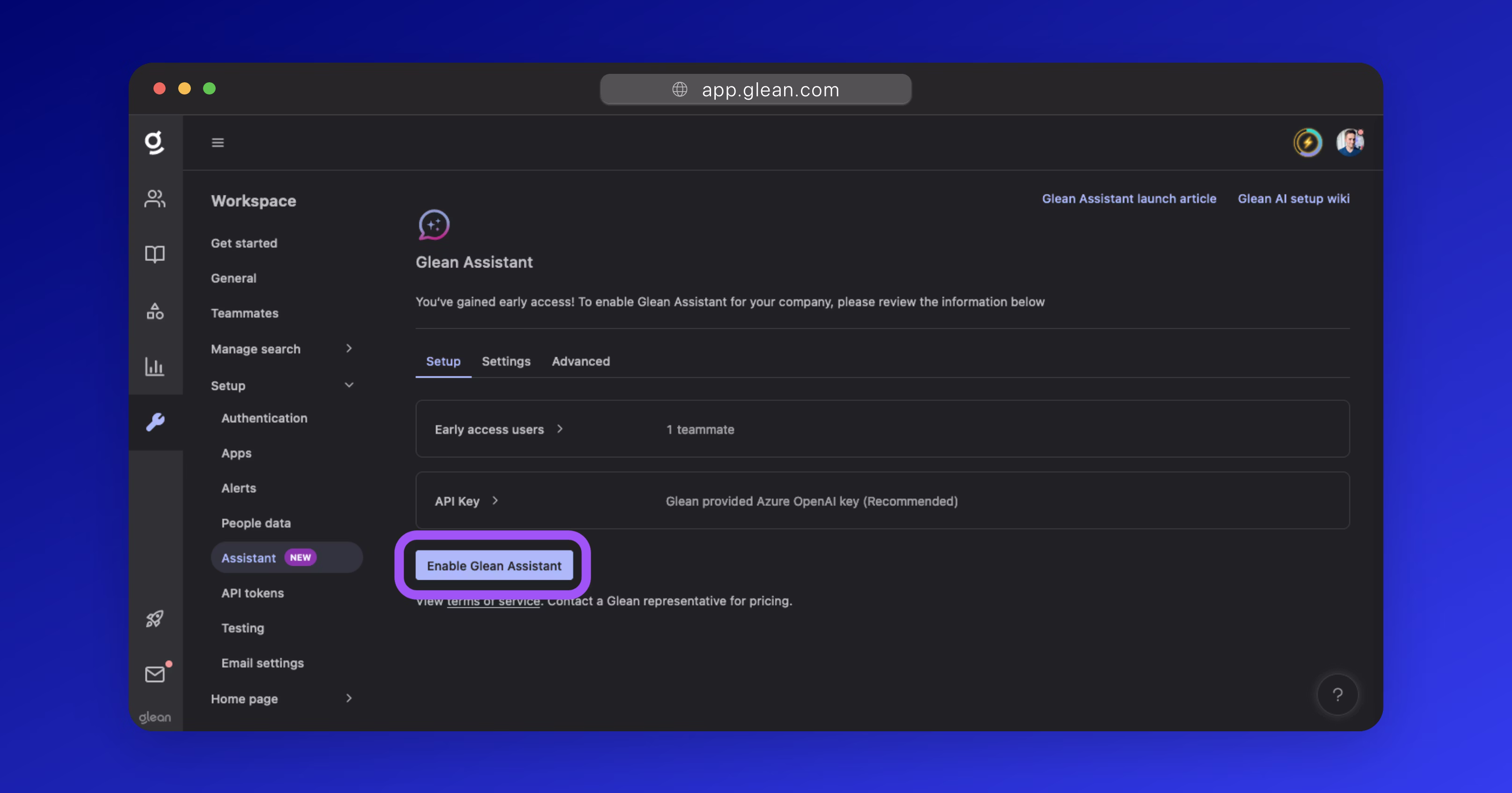The width and height of the screenshot is (1512, 793).
Task: Collapse the Setup section in the sidebar
Action: tap(349, 385)
